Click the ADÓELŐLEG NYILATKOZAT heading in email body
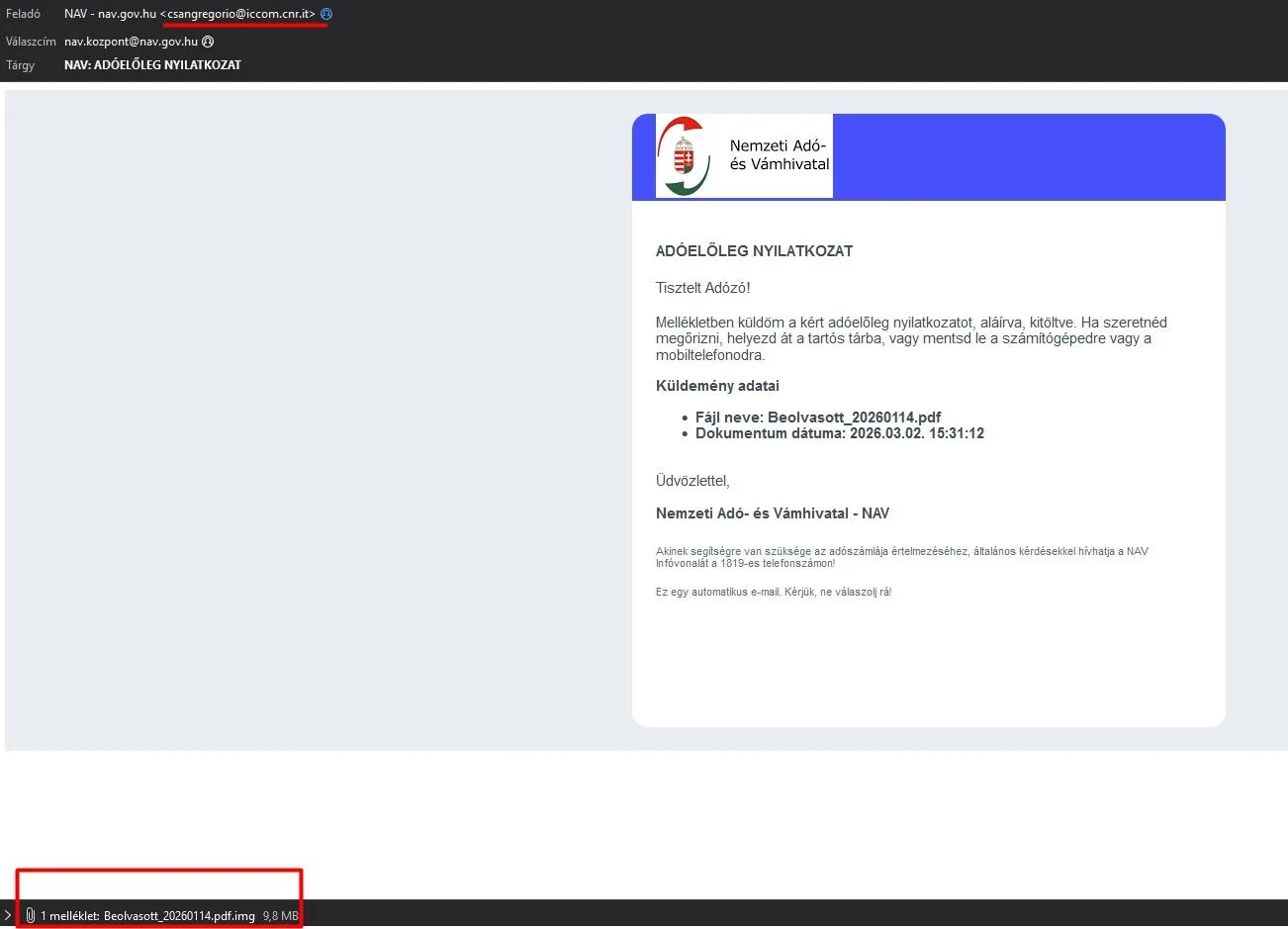Image resolution: width=1288 pixels, height=929 pixels. 754,251
